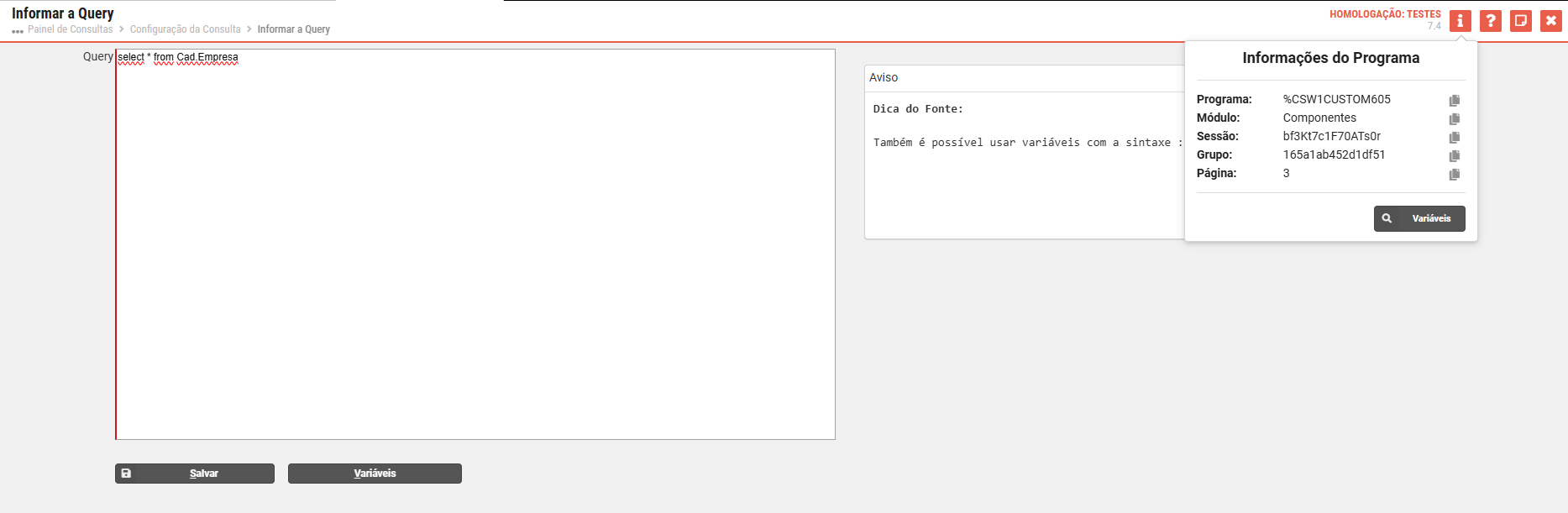Click the Informar a Query breadcrumb item
The height and width of the screenshot is (513, 1568).
point(293,29)
